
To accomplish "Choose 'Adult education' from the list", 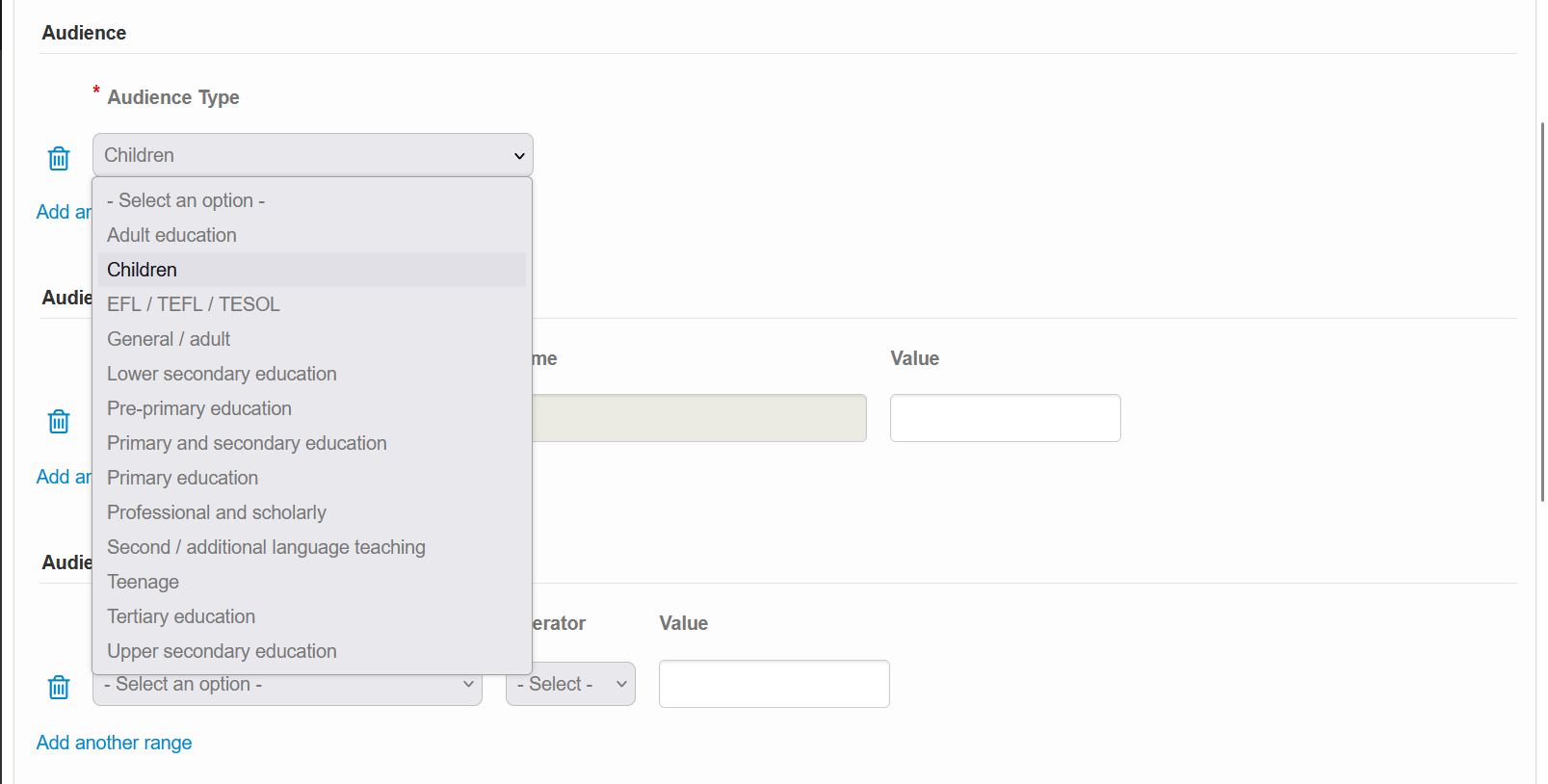I will pos(171,235).
